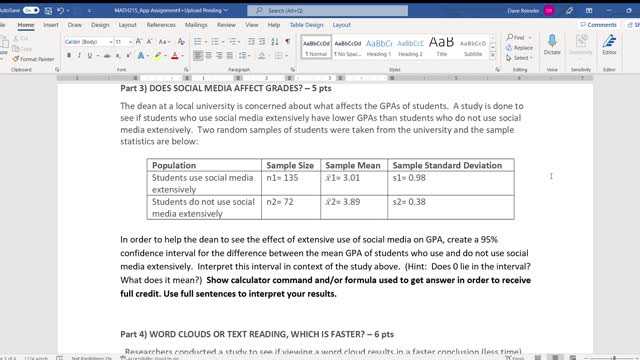Apply the red font color
Image resolution: width=640 pixels, height=360 pixels.
point(175,56)
